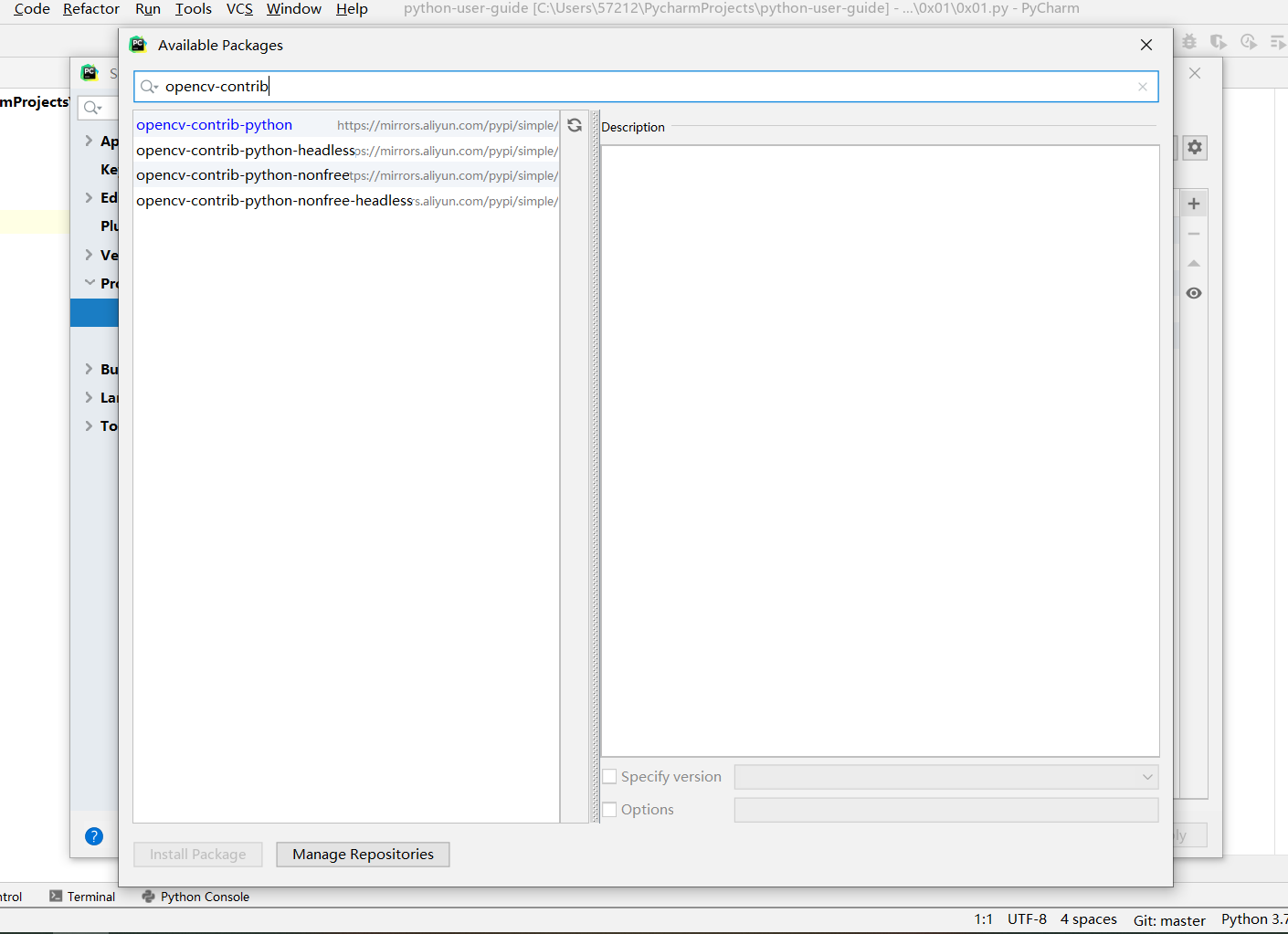Screen dimensions: 1288x934
Task: Open the VCS menu
Action: click(239, 9)
